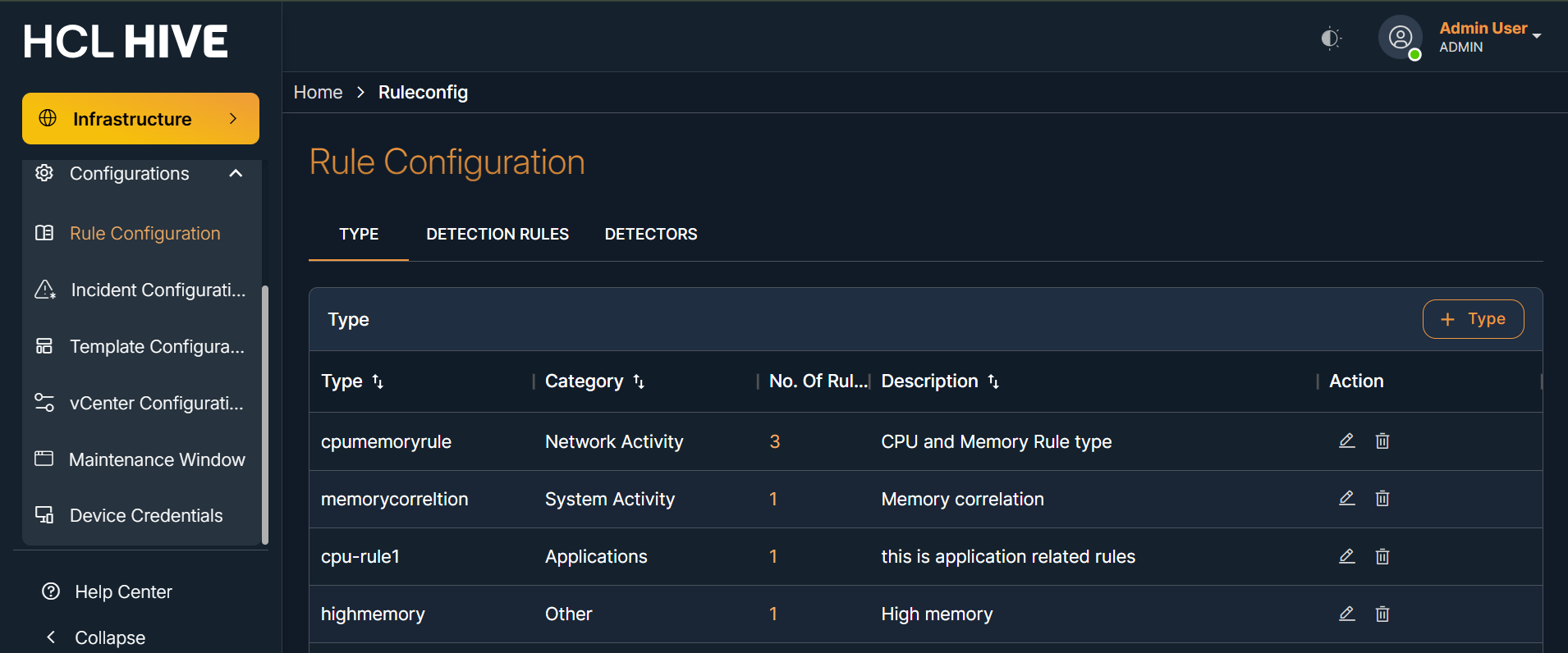The image size is (1568, 653).
Task: Open the Help Center
Action: (x=123, y=591)
